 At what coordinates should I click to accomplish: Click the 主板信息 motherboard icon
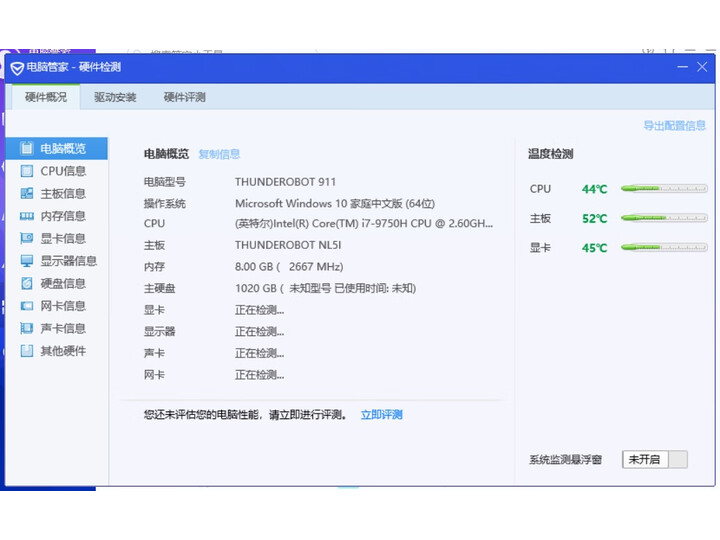[x=27, y=193]
